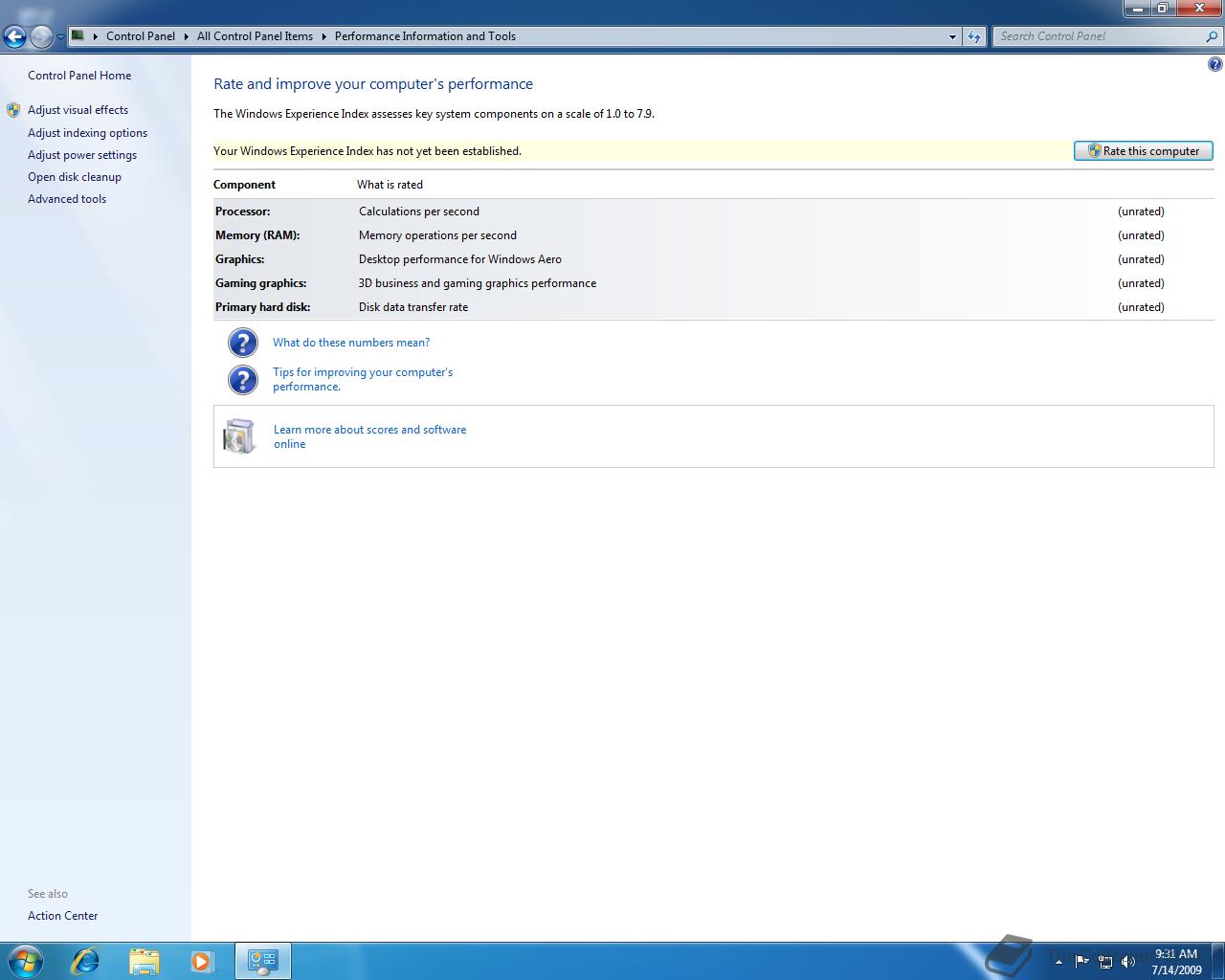Viewport: 1225px width, 980px height.
Task: Select All Control Panel Items breadcrumb
Action: [x=255, y=36]
